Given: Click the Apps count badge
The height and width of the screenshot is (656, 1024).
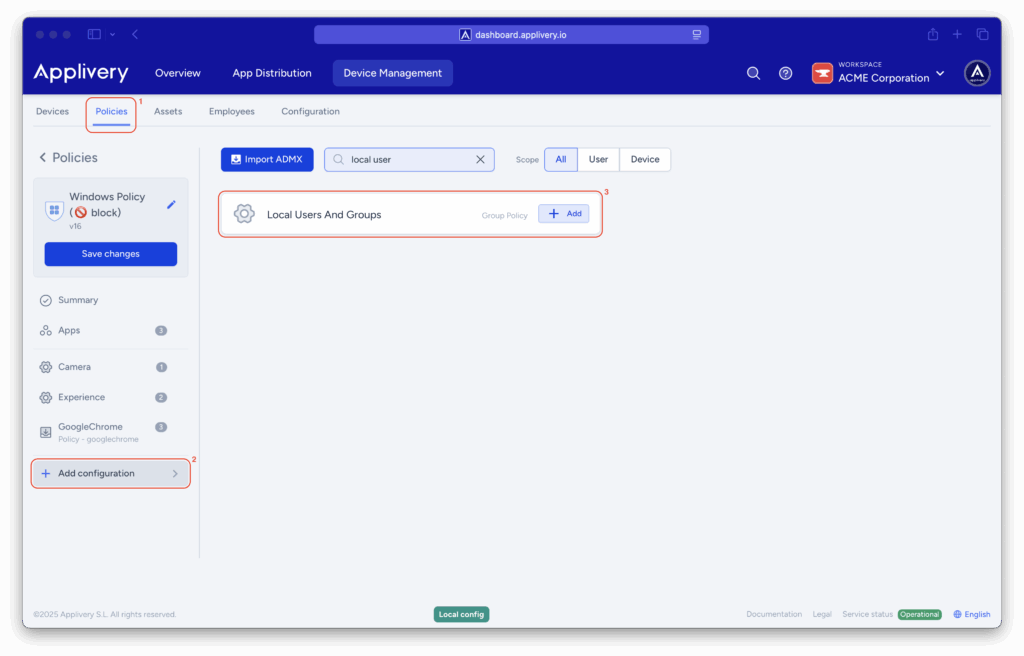Looking at the screenshot, I should [x=161, y=331].
